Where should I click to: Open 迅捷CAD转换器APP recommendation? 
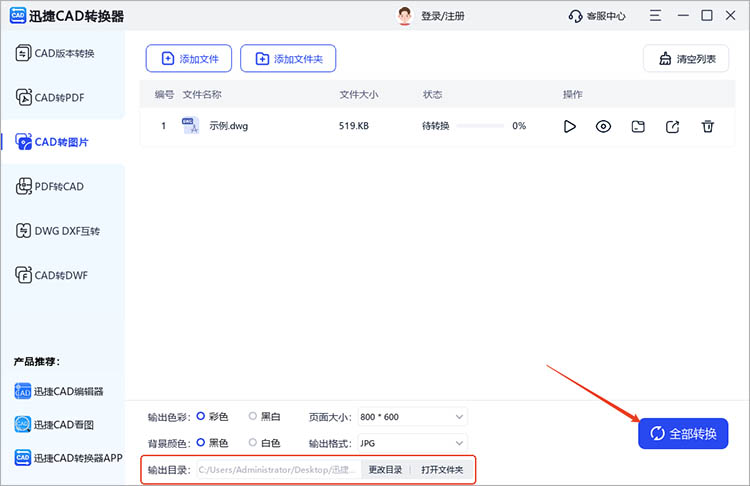[68, 458]
